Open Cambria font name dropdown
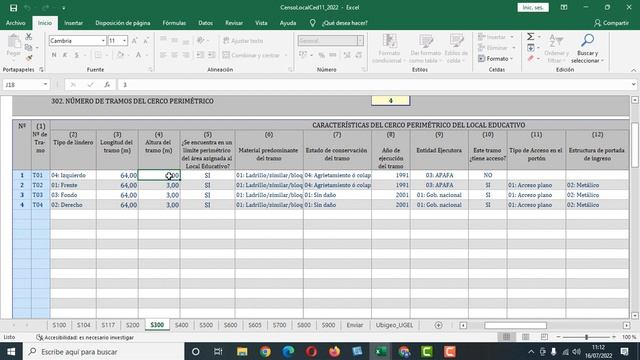Image resolution: width=640 pixels, height=360 pixels. pos(103,41)
